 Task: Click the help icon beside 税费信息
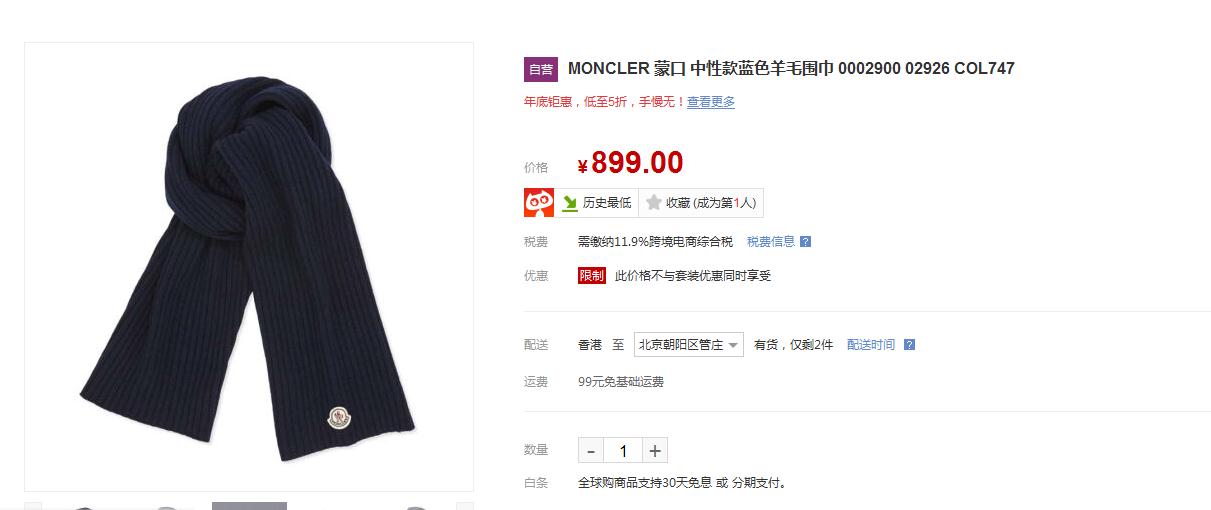(806, 242)
